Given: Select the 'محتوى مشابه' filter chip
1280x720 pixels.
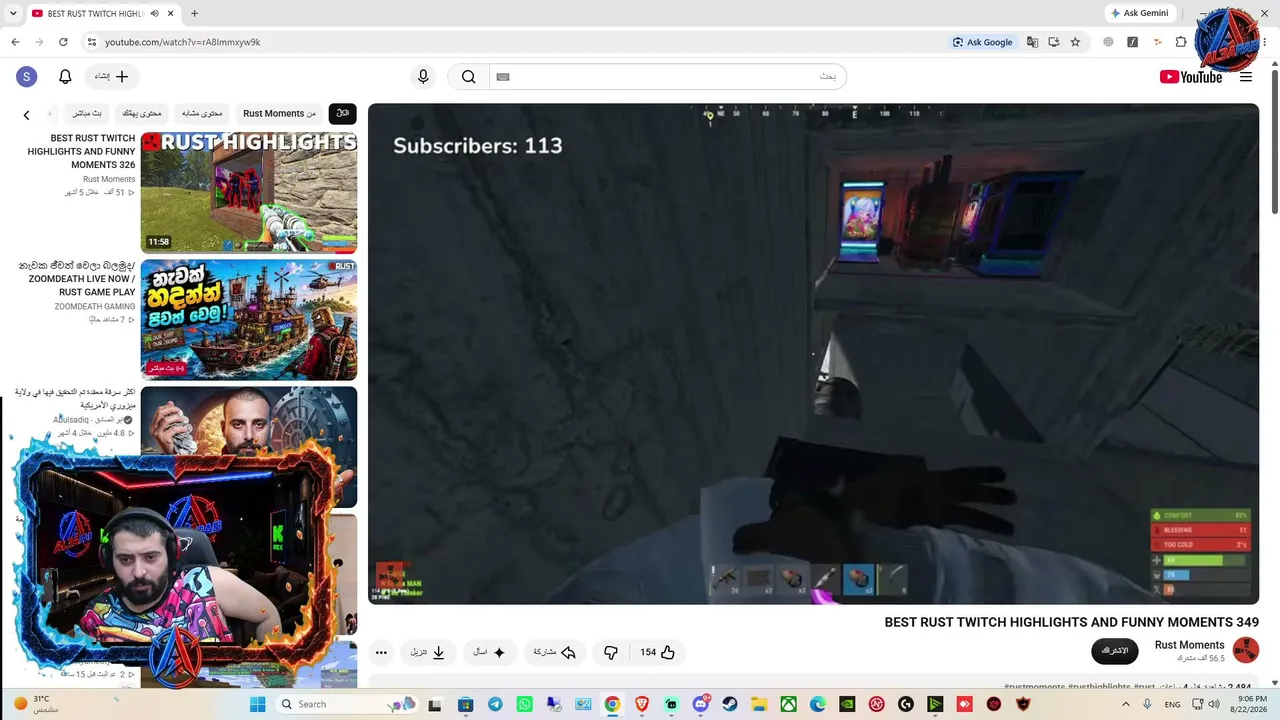Looking at the screenshot, I should (x=202, y=114).
